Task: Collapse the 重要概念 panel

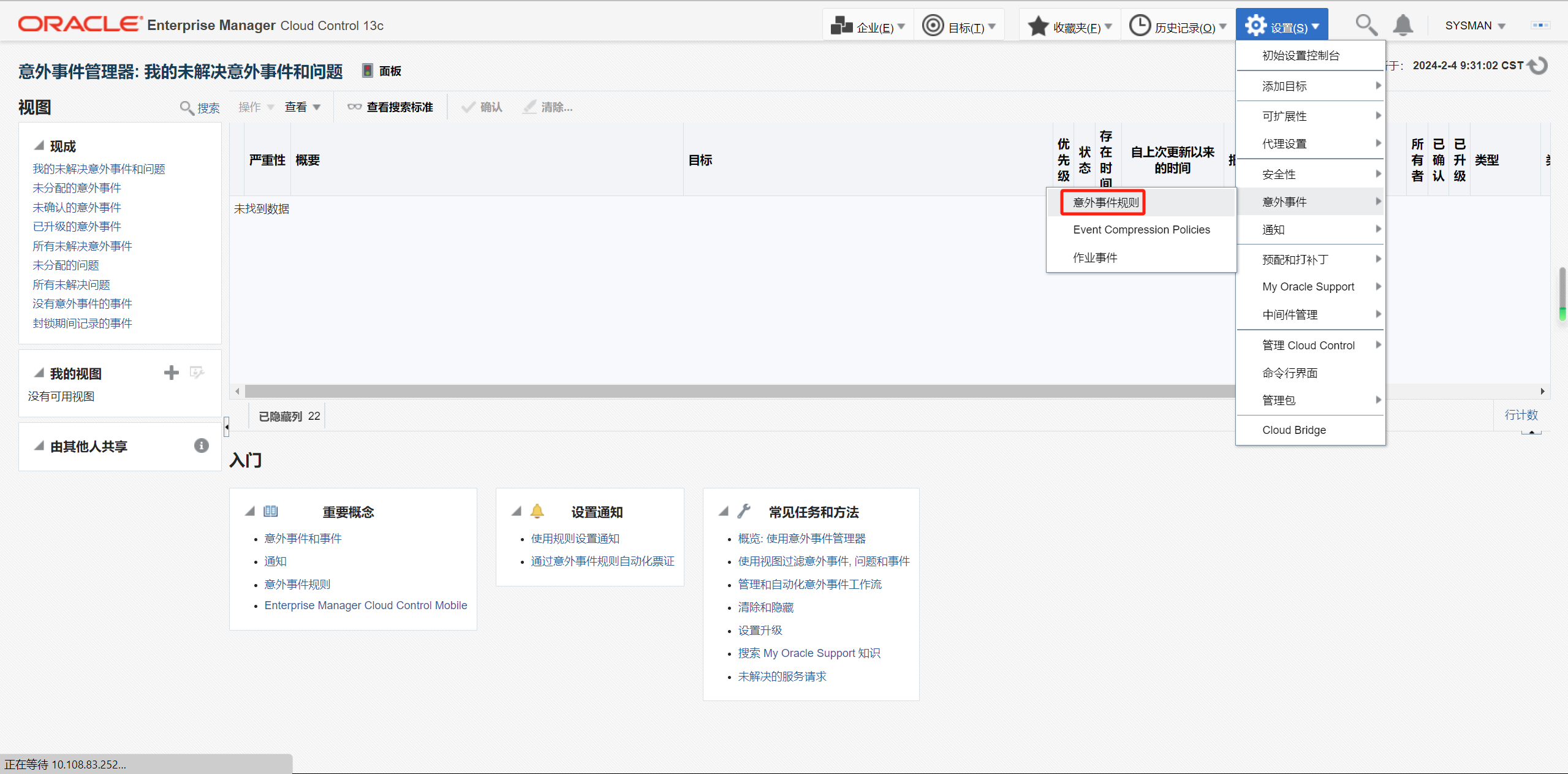Action: pyautogui.click(x=250, y=511)
